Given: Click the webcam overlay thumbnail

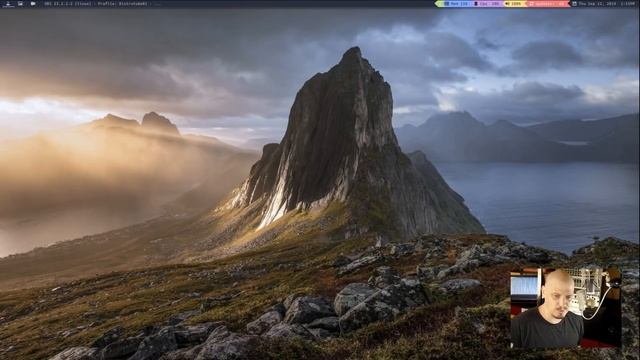Looking at the screenshot, I should point(566,308).
